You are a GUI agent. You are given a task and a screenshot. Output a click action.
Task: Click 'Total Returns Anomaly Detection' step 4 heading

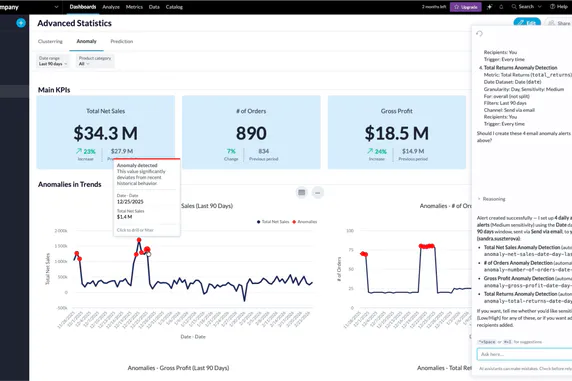pyautogui.click(x=520, y=68)
